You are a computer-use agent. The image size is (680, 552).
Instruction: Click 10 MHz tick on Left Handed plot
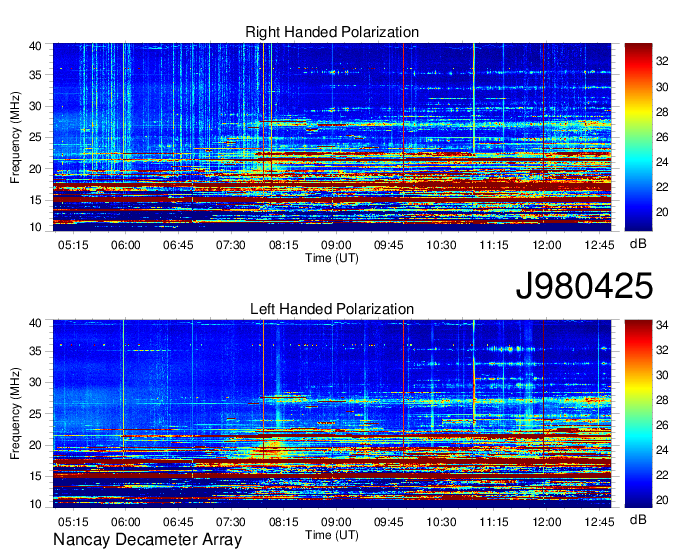[x=35, y=504]
